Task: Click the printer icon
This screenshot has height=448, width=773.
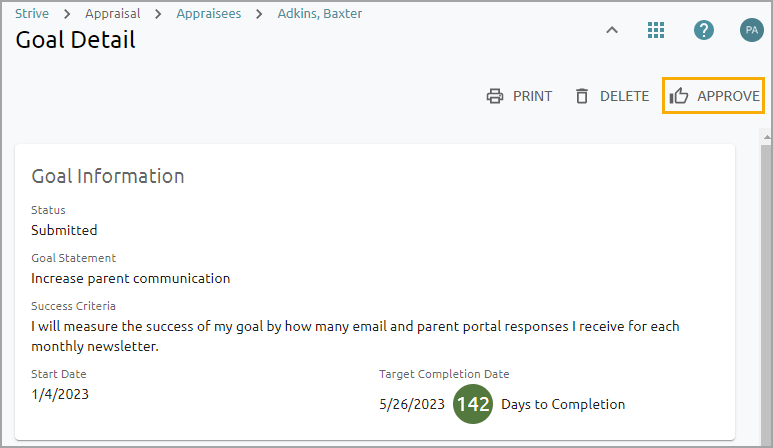Action: [x=494, y=97]
